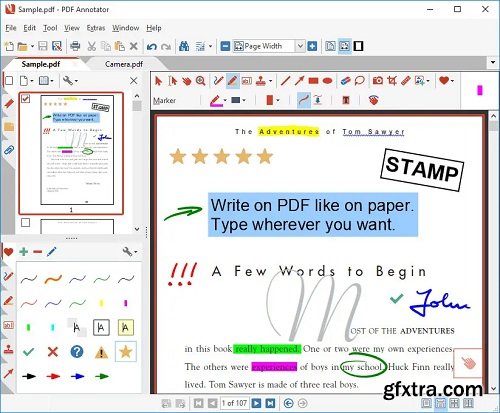Expand the Stamp tool dropdown arrow

point(270,81)
